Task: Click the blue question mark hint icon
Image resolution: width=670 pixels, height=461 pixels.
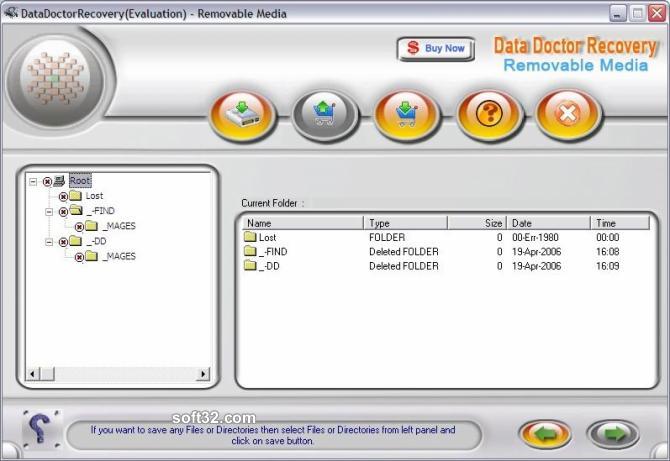Action: click(x=40, y=429)
